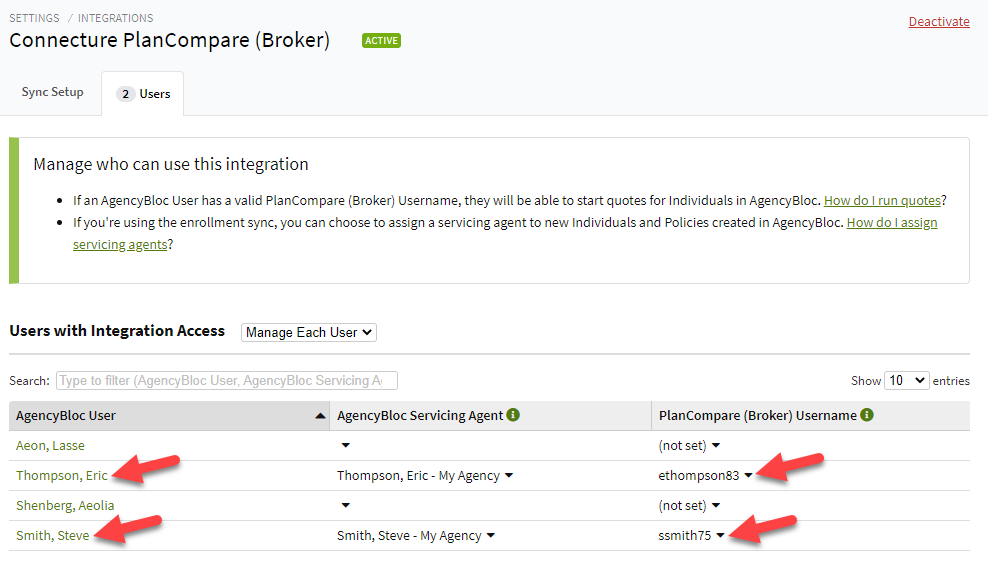Click PlanCompare (Broker) Username column header
This screenshot has height=563, width=988.
[x=811, y=416]
